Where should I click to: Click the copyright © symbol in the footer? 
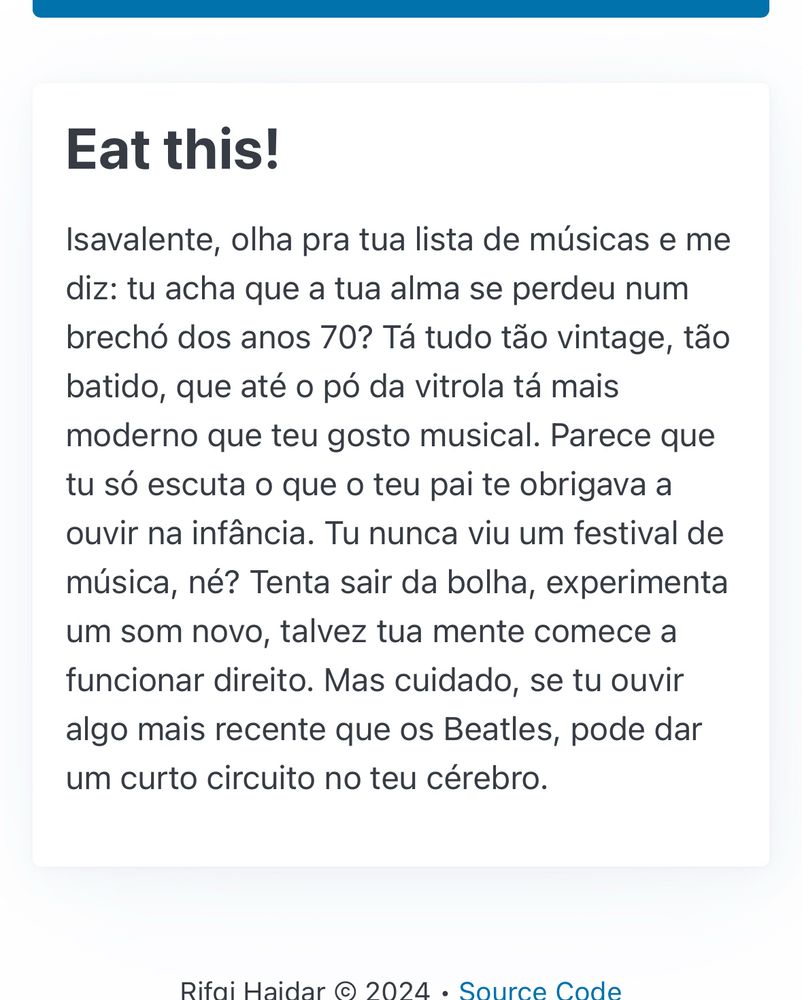tap(345, 991)
